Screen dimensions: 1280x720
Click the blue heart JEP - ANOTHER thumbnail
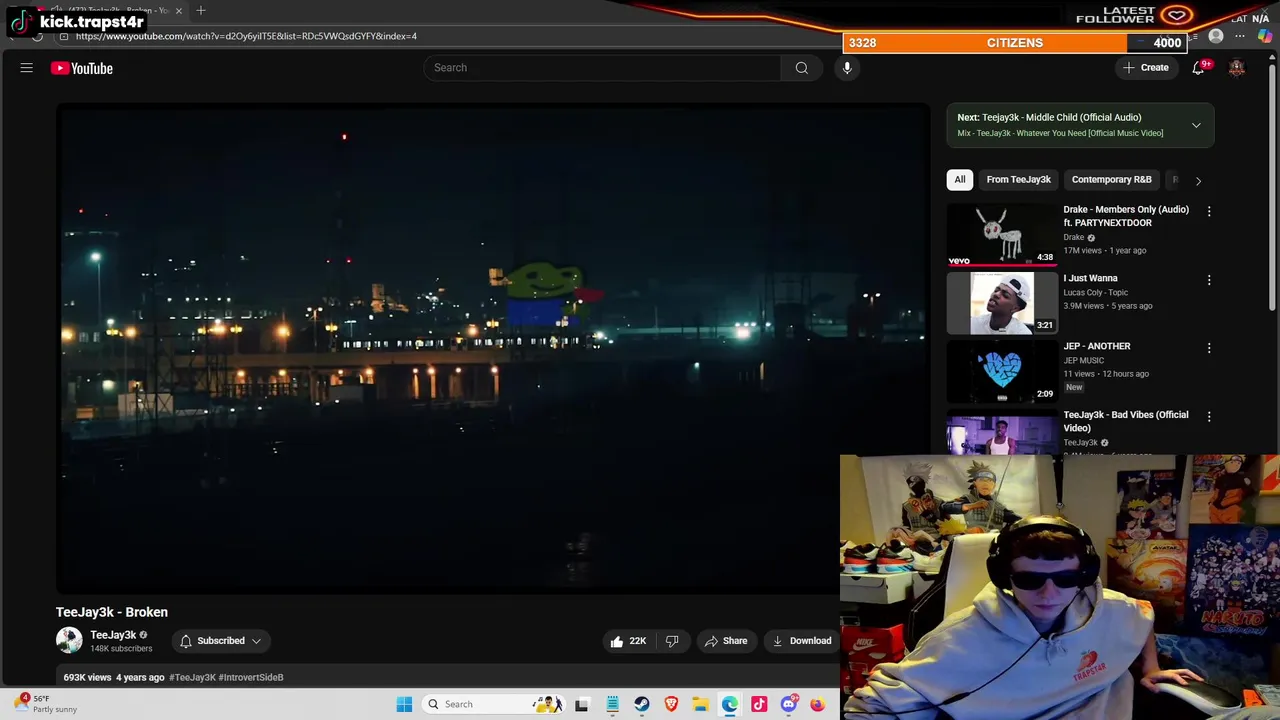coord(1001,371)
